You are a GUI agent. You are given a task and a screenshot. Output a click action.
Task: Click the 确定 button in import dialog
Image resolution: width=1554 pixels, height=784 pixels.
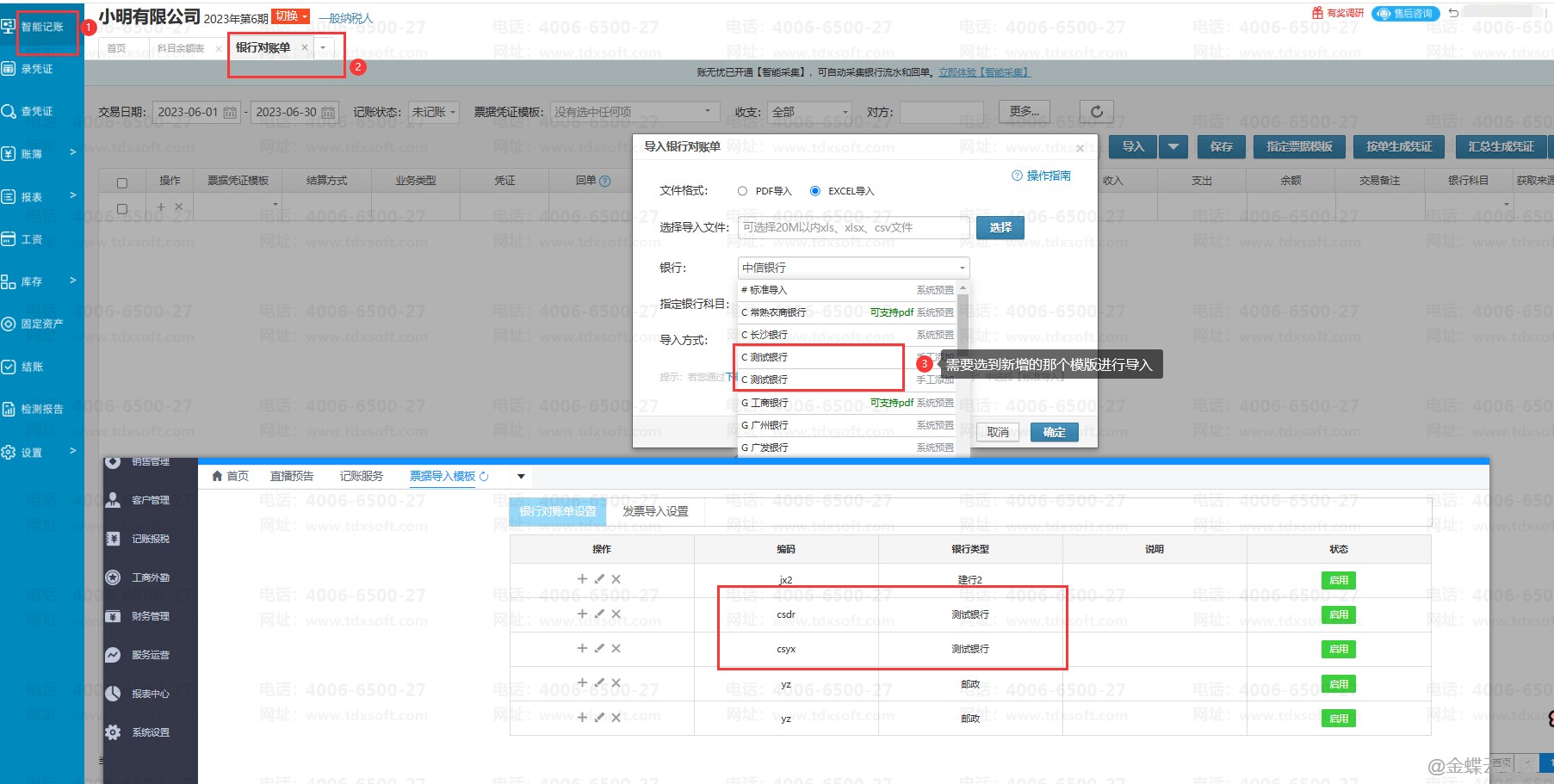point(1054,432)
